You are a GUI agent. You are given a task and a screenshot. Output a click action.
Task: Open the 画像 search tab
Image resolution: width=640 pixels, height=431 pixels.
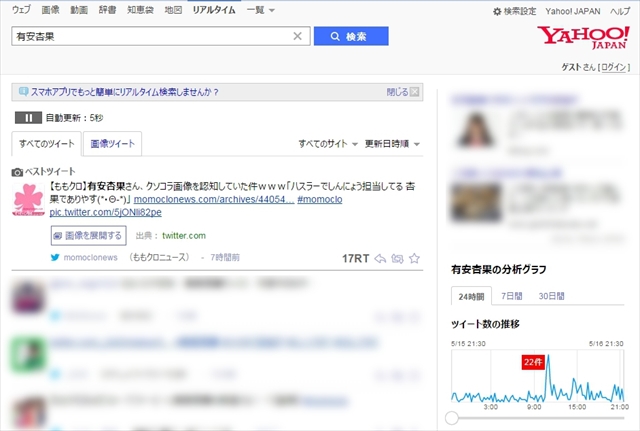51,10
